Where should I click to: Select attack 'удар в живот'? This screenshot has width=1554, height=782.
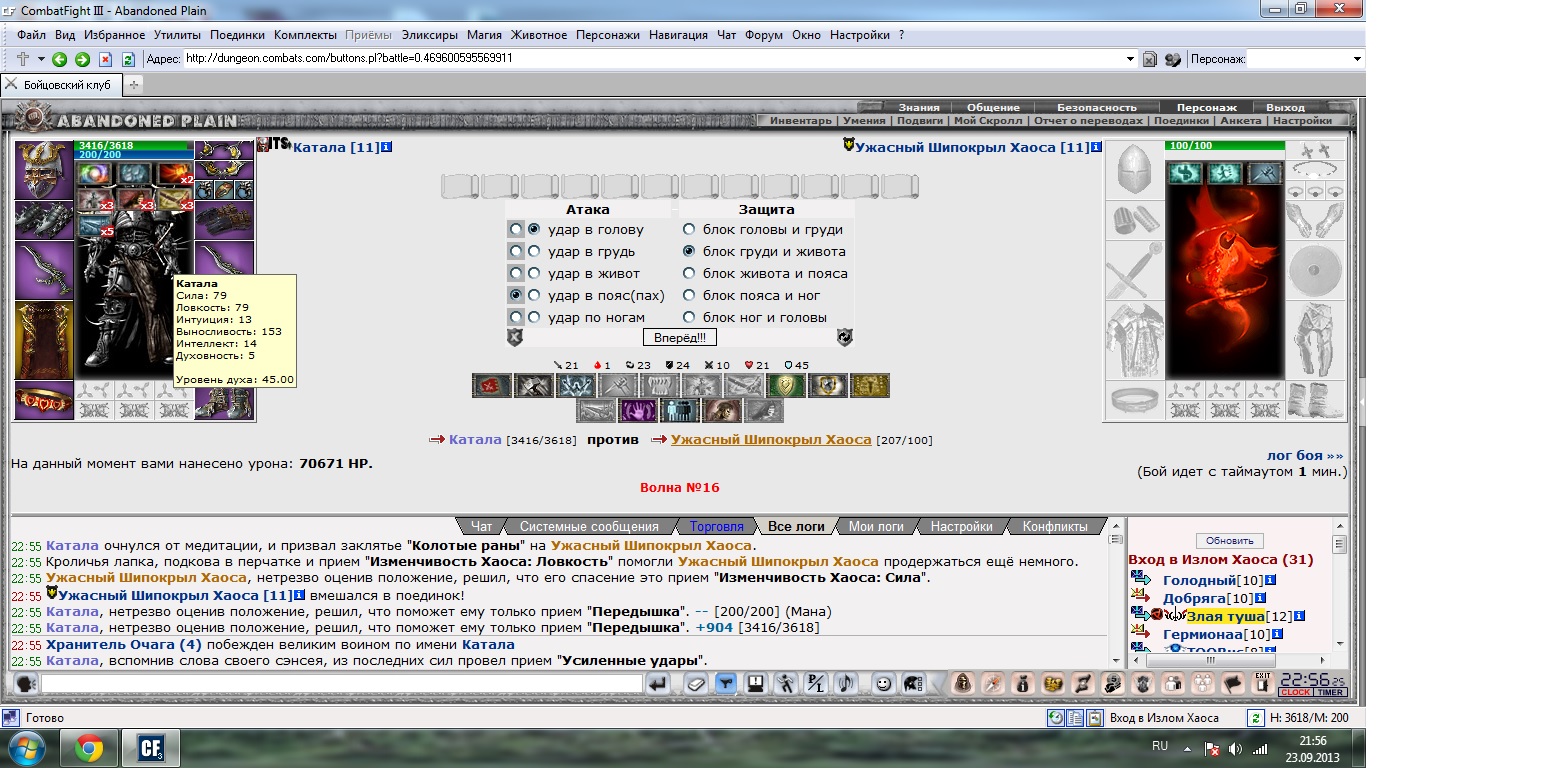click(535, 273)
